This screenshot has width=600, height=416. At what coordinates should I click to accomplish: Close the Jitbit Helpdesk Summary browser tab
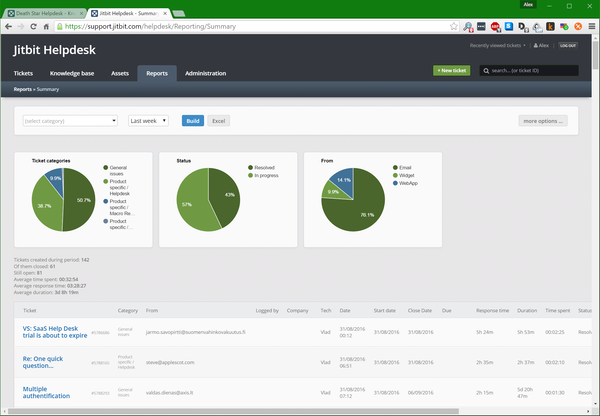click(165, 13)
